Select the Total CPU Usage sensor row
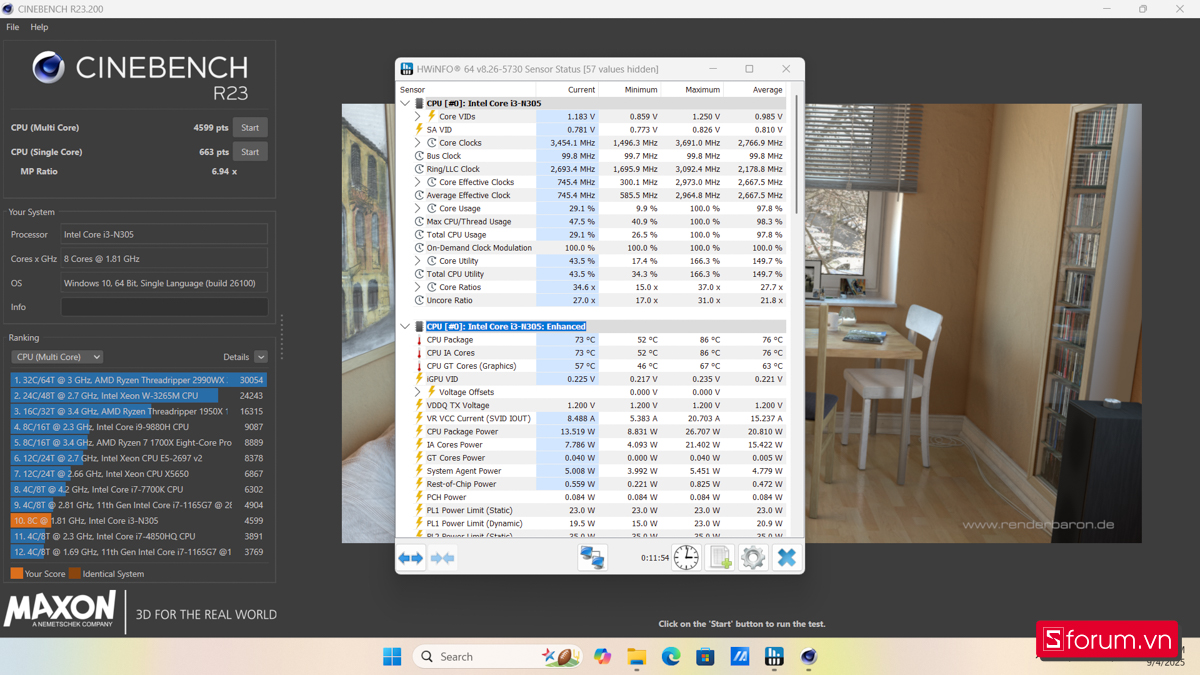Image resolution: width=1200 pixels, height=675 pixels. pos(592,235)
